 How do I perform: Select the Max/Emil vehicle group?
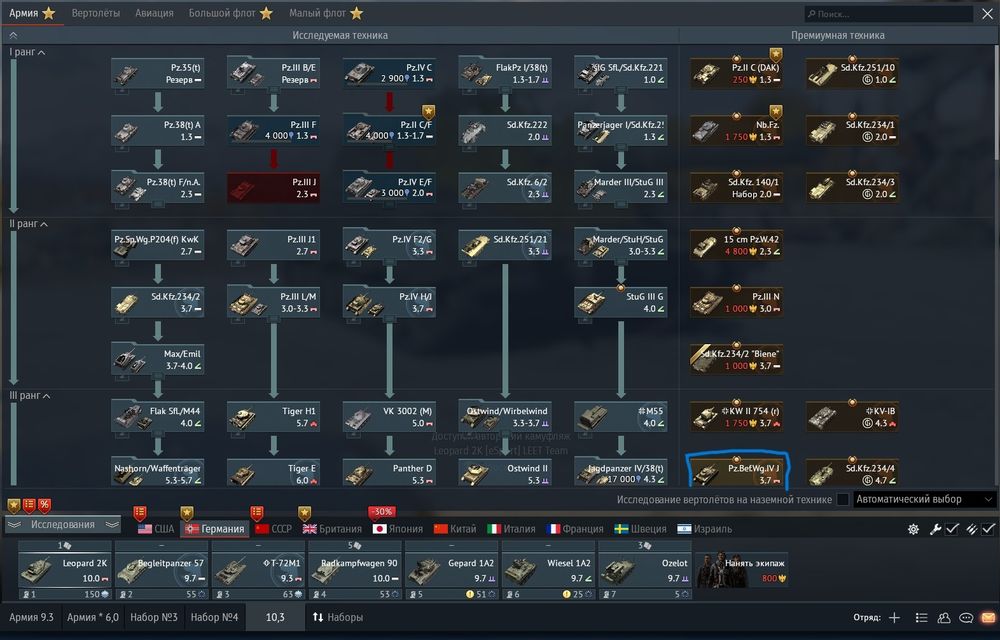[158, 360]
